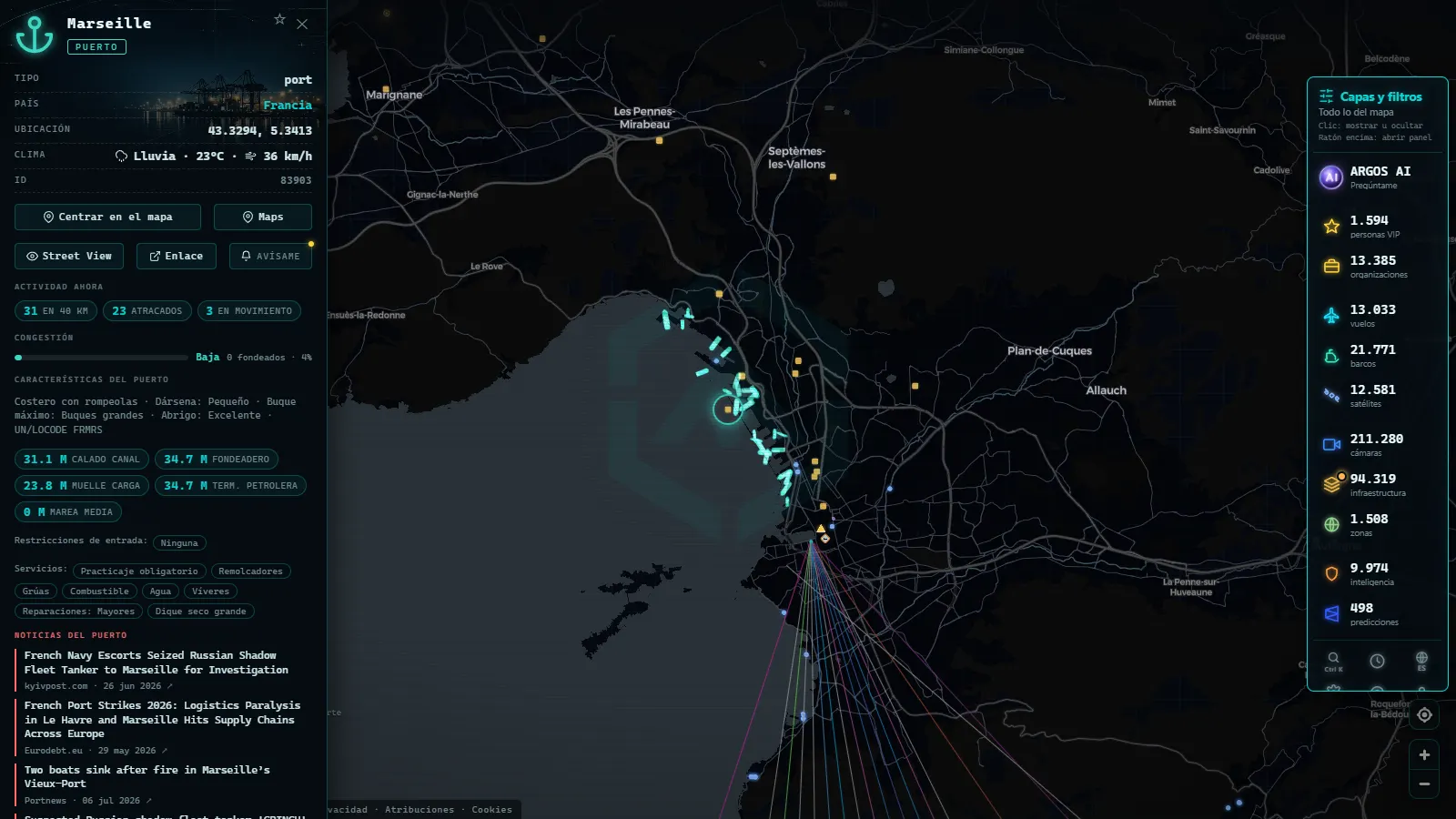This screenshot has width=1456, height=819.
Task: Open search with the magnifier icon
Action: tap(1333, 660)
